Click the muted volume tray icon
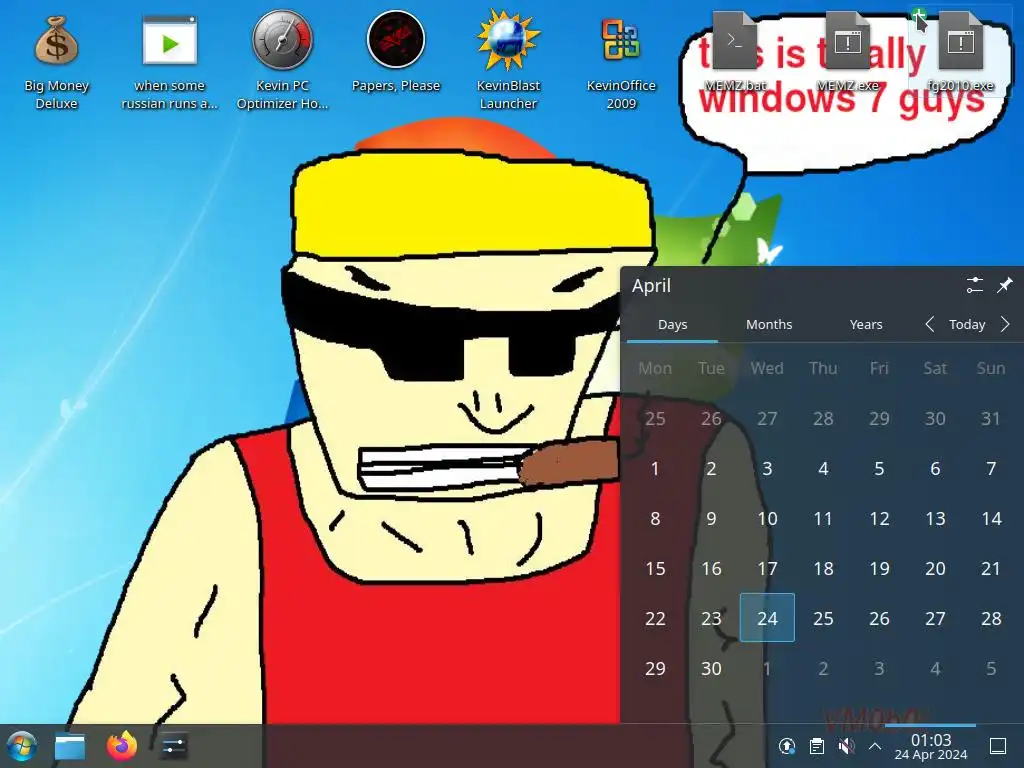 pos(846,746)
